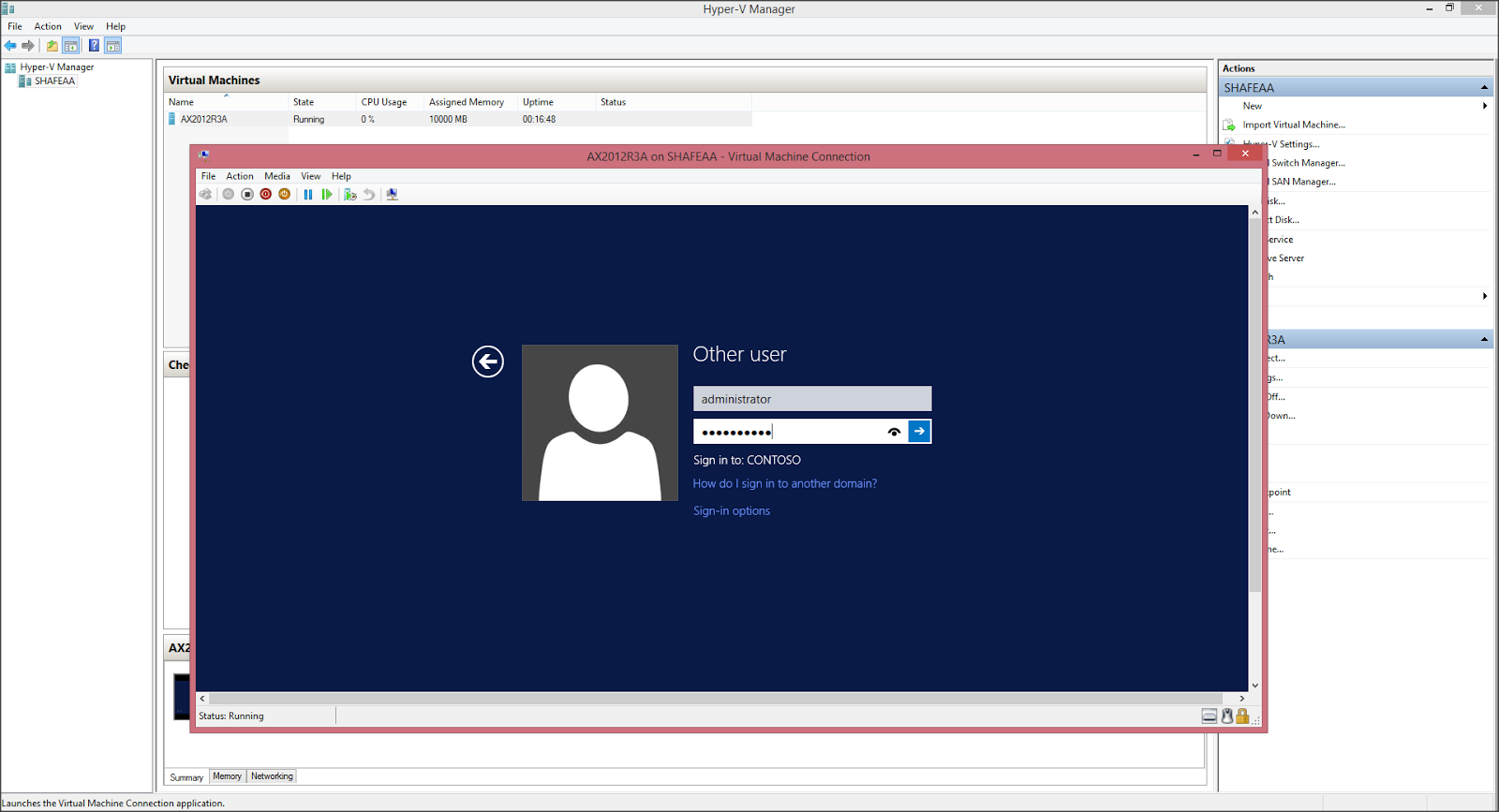Image resolution: width=1499 pixels, height=812 pixels.
Task: Open Action menu in Hyper-V Manager
Action: [x=48, y=26]
